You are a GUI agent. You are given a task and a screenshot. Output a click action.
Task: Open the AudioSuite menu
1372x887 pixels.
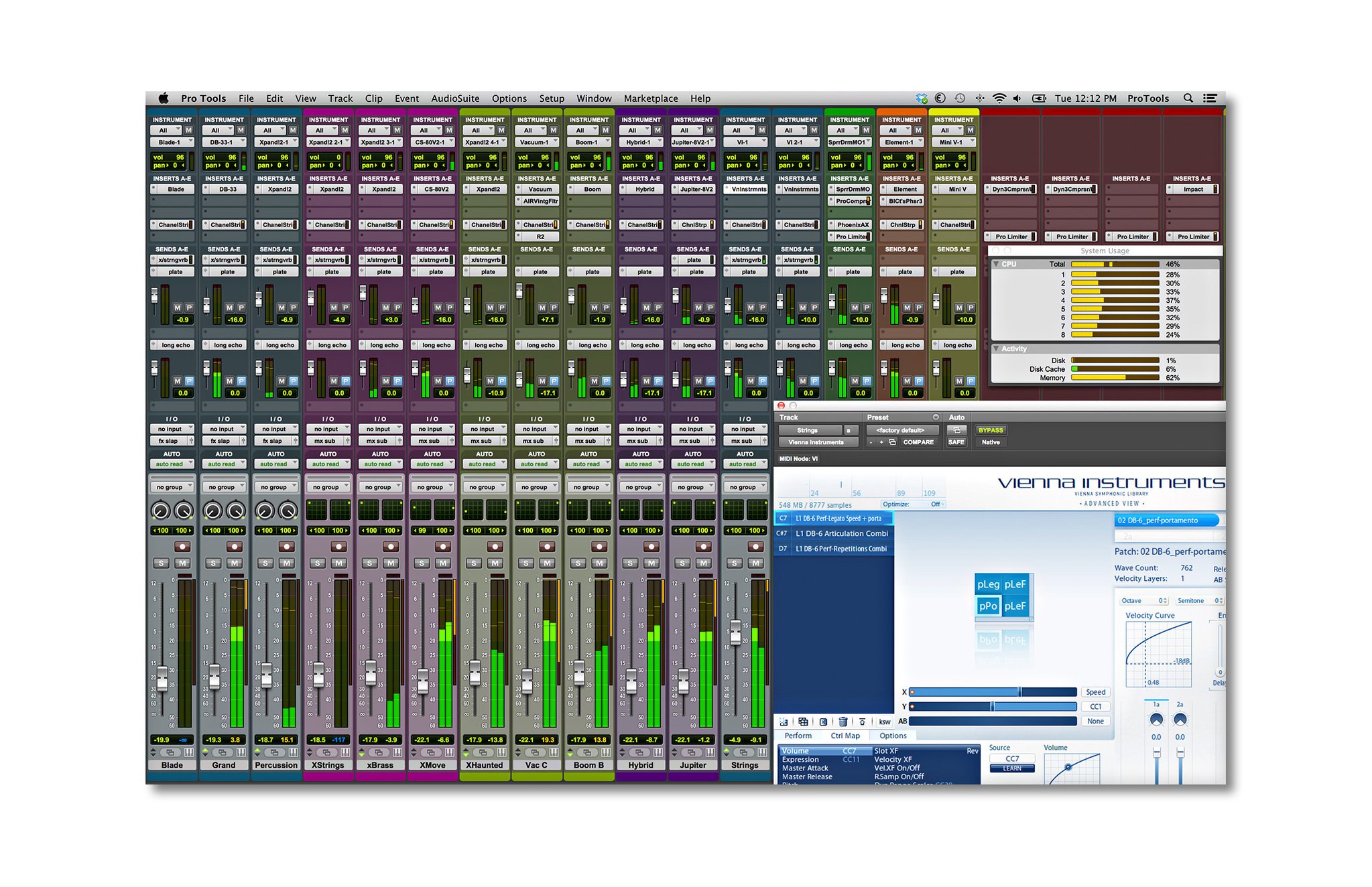click(x=454, y=98)
